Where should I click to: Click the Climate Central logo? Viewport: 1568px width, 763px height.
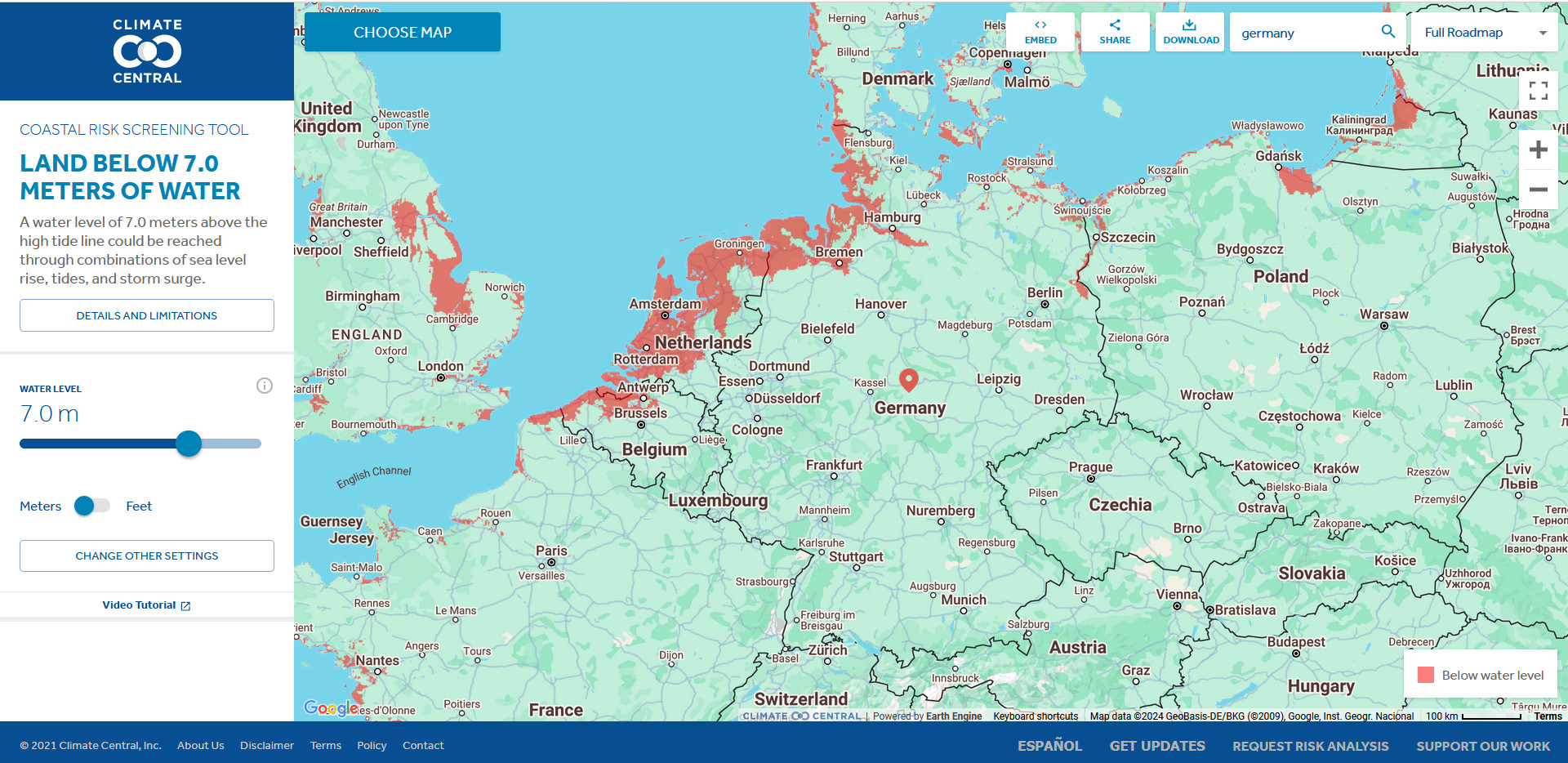click(147, 51)
